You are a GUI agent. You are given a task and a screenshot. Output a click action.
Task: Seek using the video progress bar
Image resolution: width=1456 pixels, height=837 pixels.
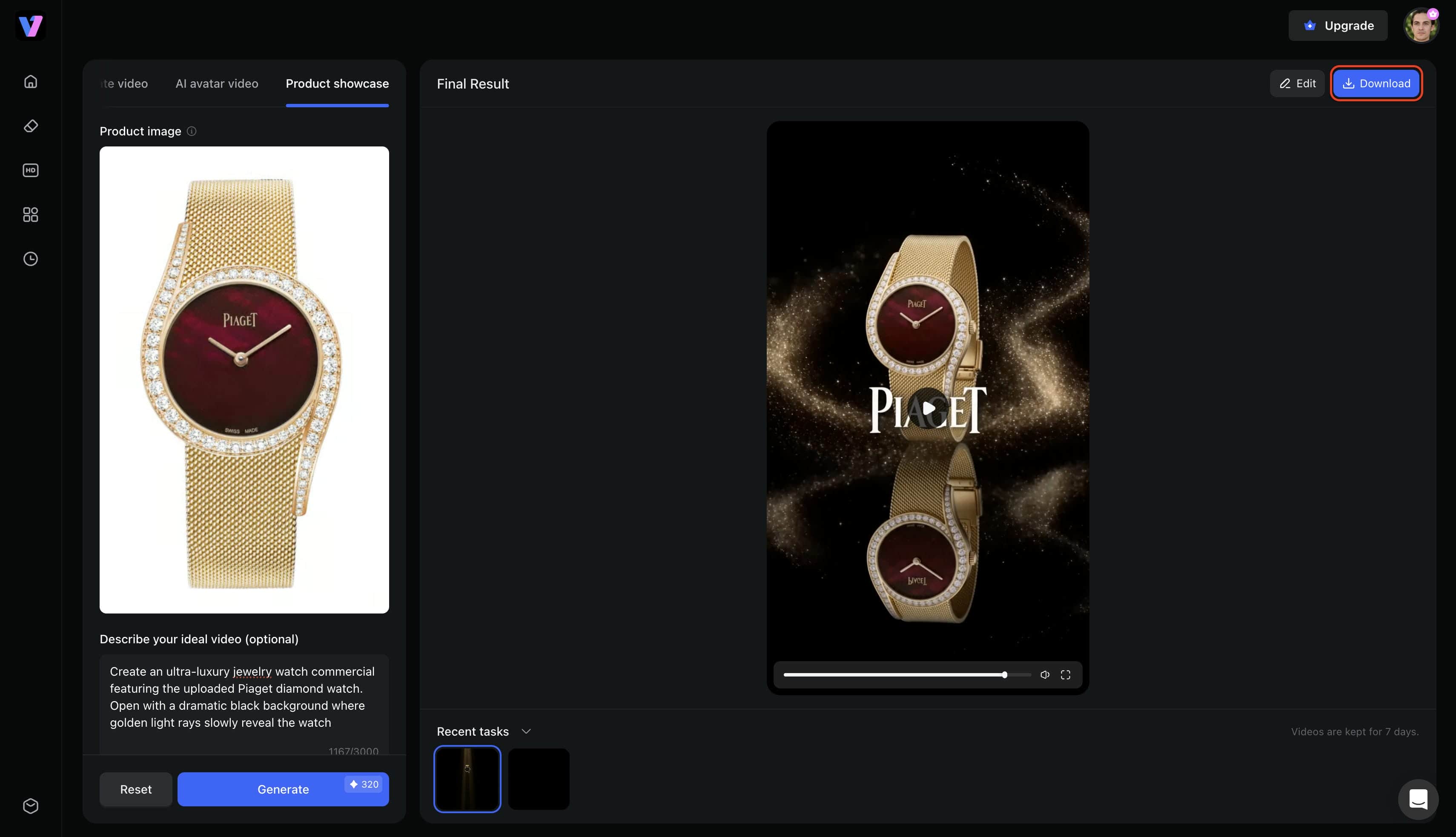(x=907, y=675)
